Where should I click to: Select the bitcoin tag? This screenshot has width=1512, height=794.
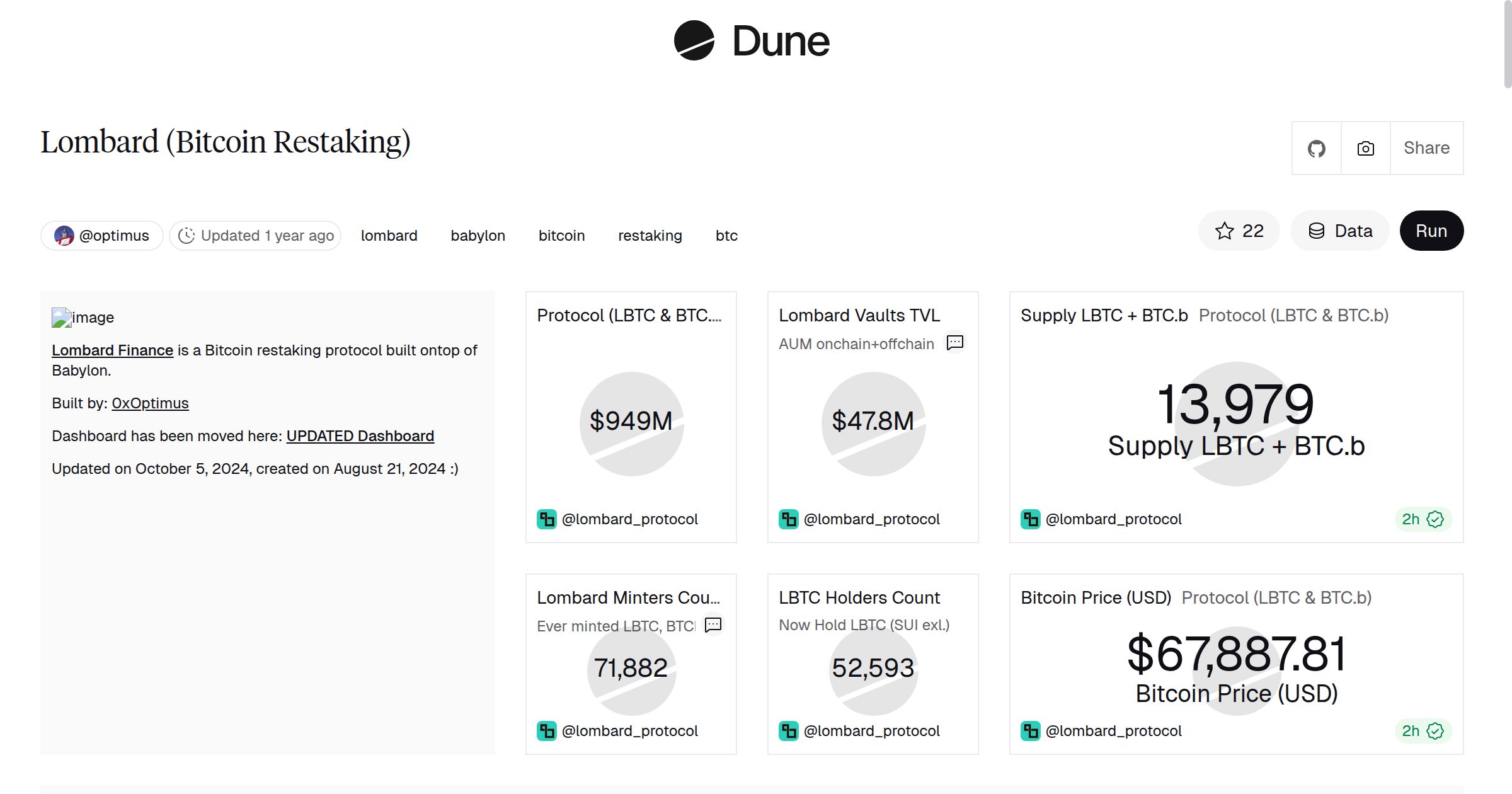[561, 235]
